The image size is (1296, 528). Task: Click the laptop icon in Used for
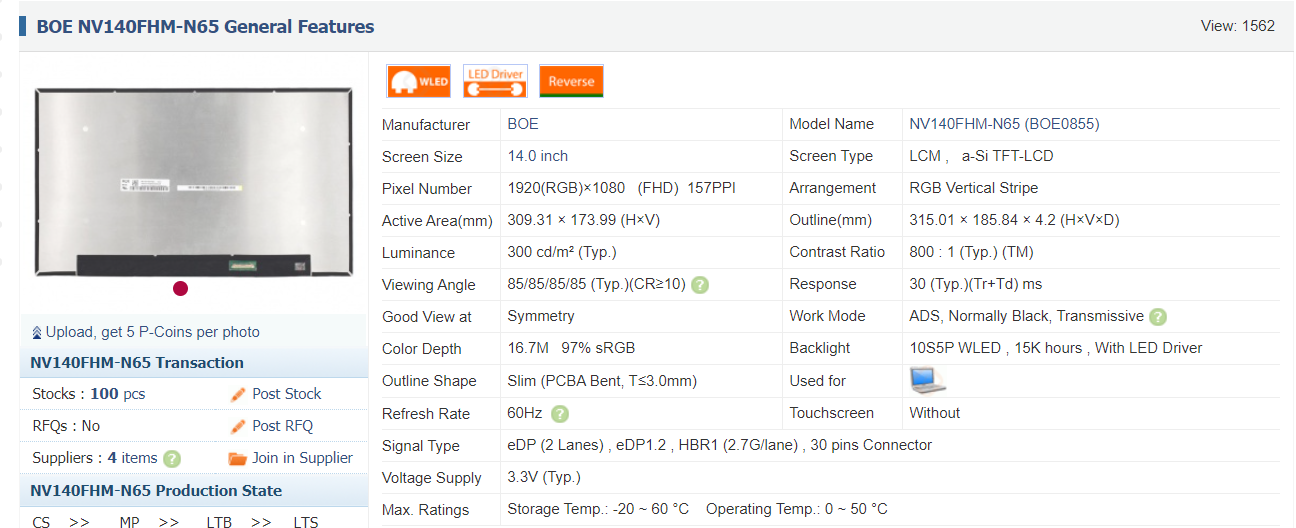(927, 380)
